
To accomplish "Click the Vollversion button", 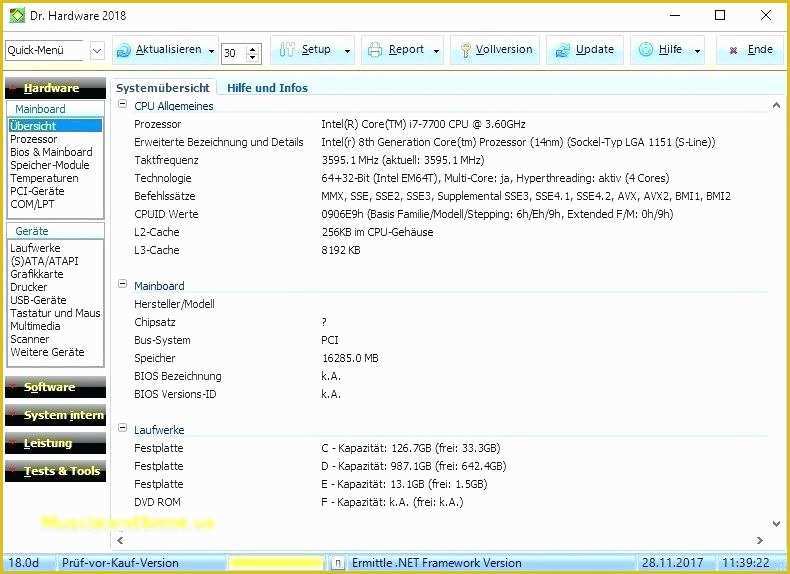I will click(495, 50).
